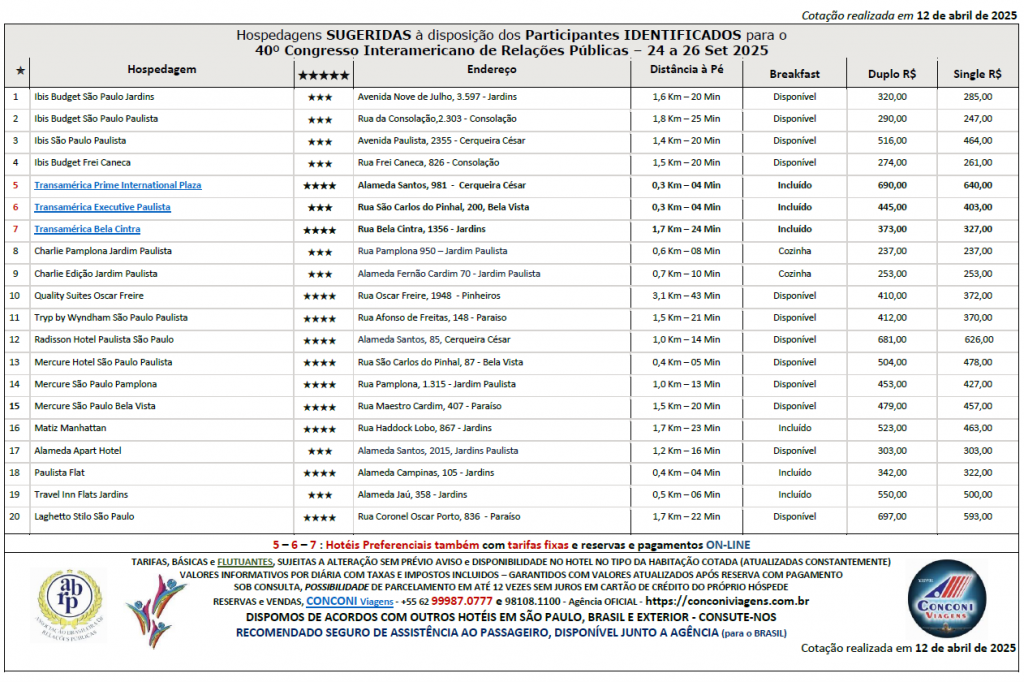
Task: Visit the https://conconiviagens.com.br URL
Action: (727, 602)
